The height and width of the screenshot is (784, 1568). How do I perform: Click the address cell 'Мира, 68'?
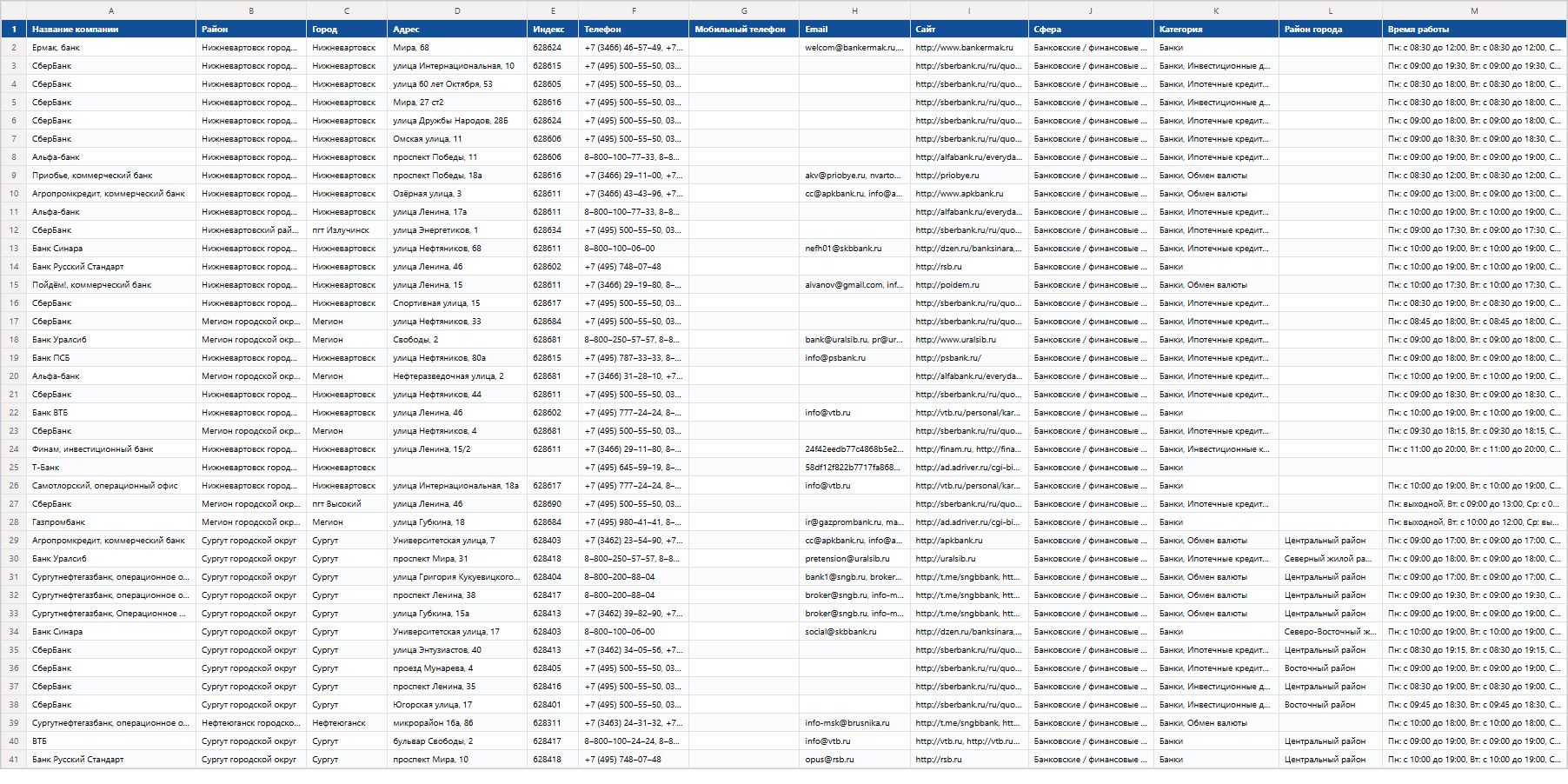click(x=457, y=48)
